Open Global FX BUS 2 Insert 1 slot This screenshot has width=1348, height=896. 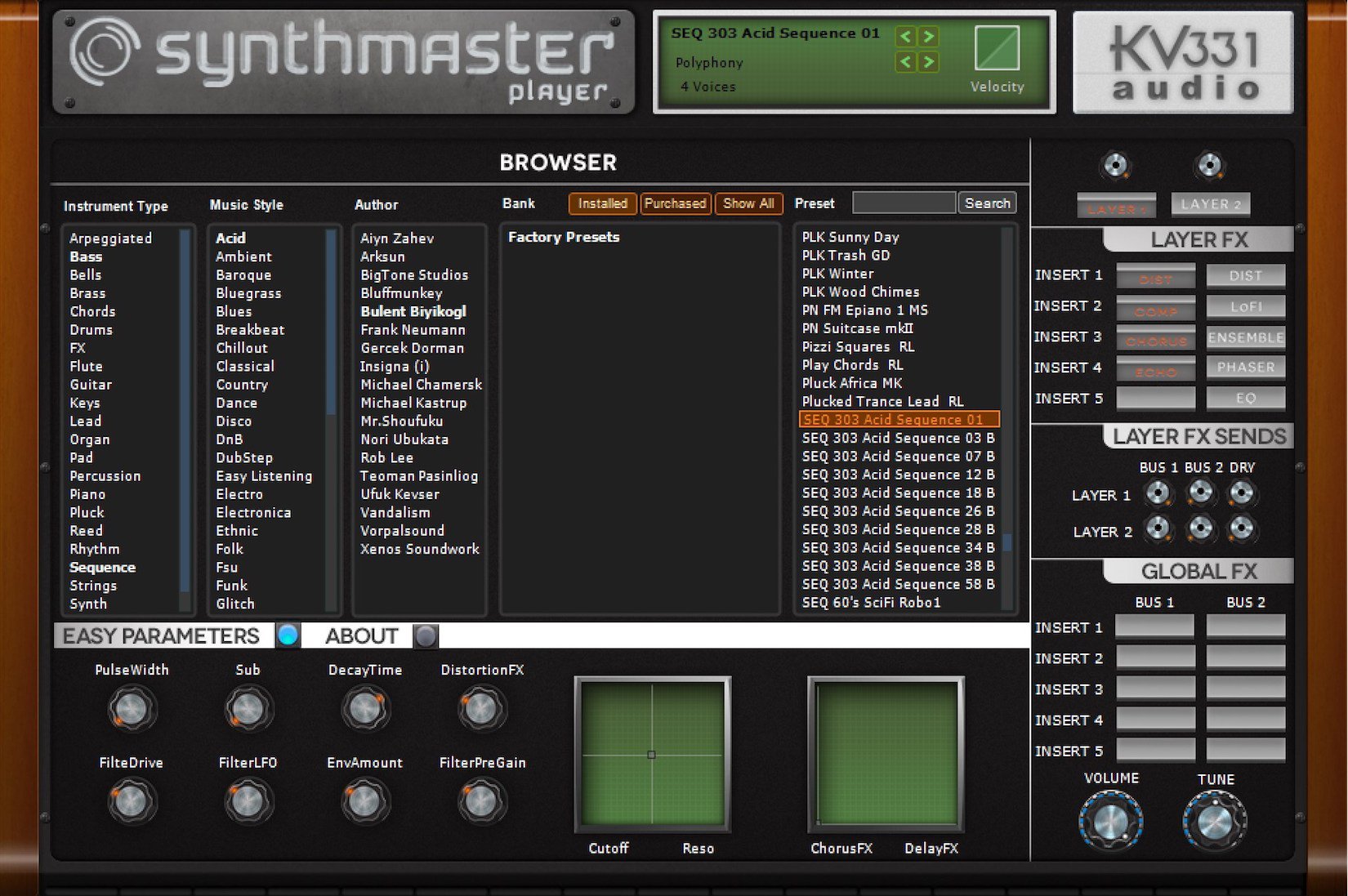[x=1246, y=626]
